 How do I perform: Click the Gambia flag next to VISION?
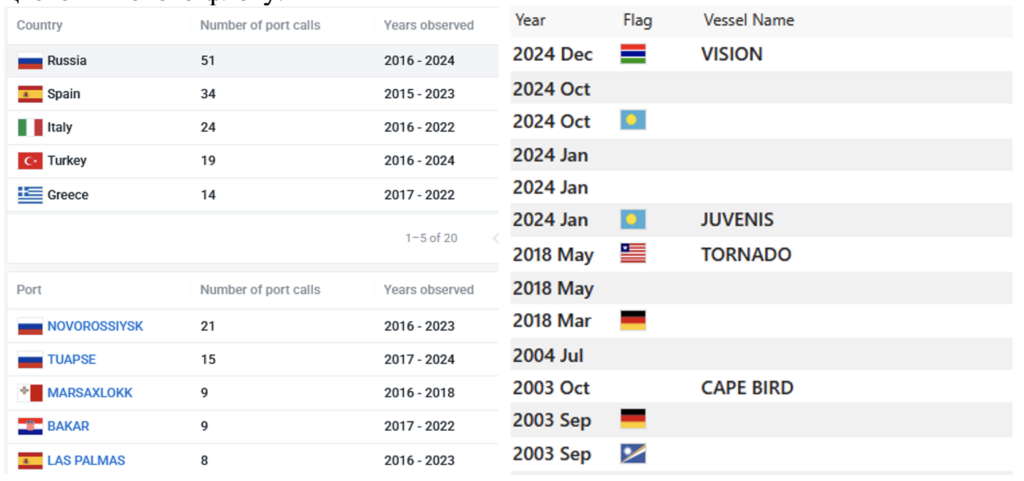633,54
